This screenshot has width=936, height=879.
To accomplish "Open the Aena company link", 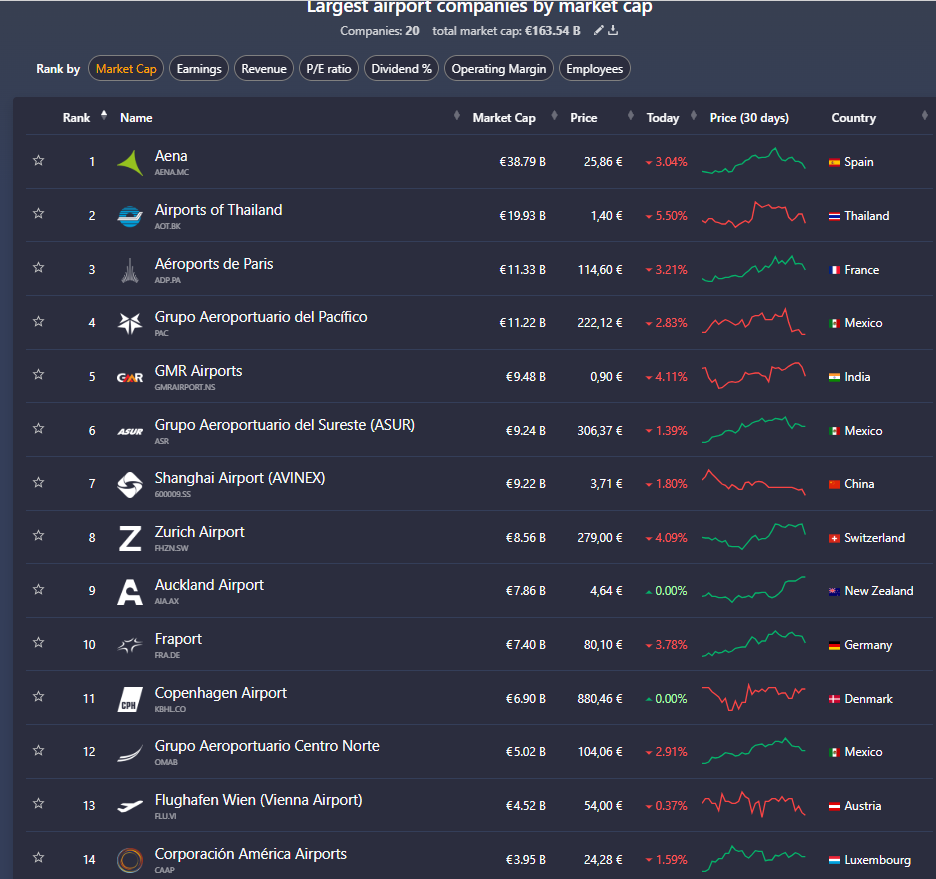I will (171, 156).
